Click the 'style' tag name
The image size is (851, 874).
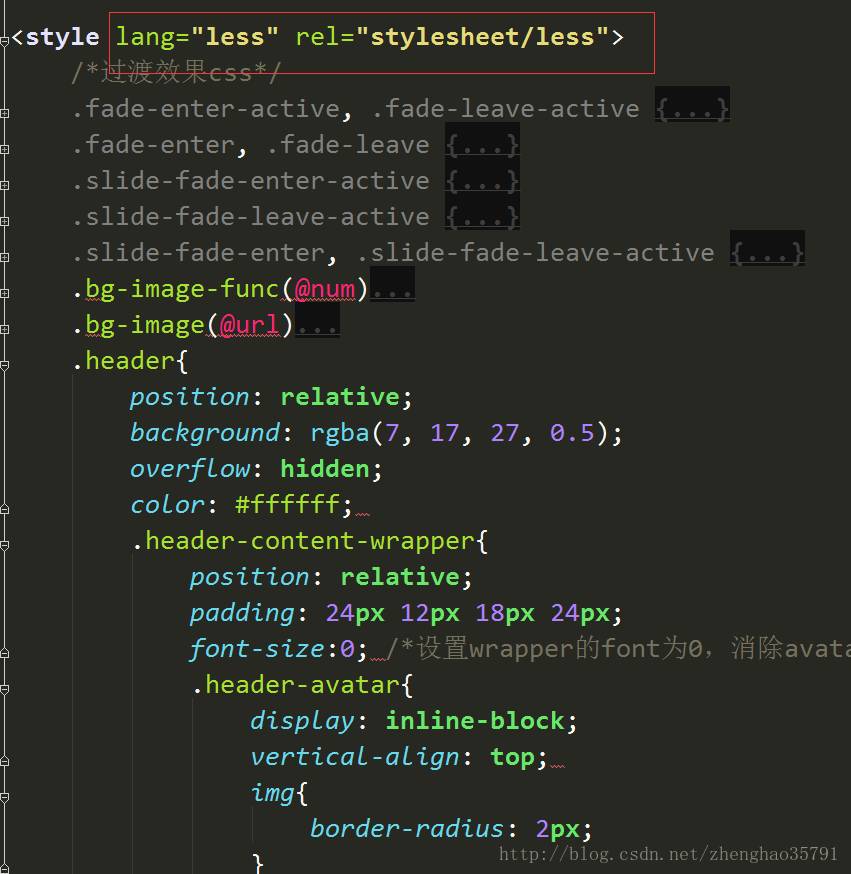click(x=62, y=38)
